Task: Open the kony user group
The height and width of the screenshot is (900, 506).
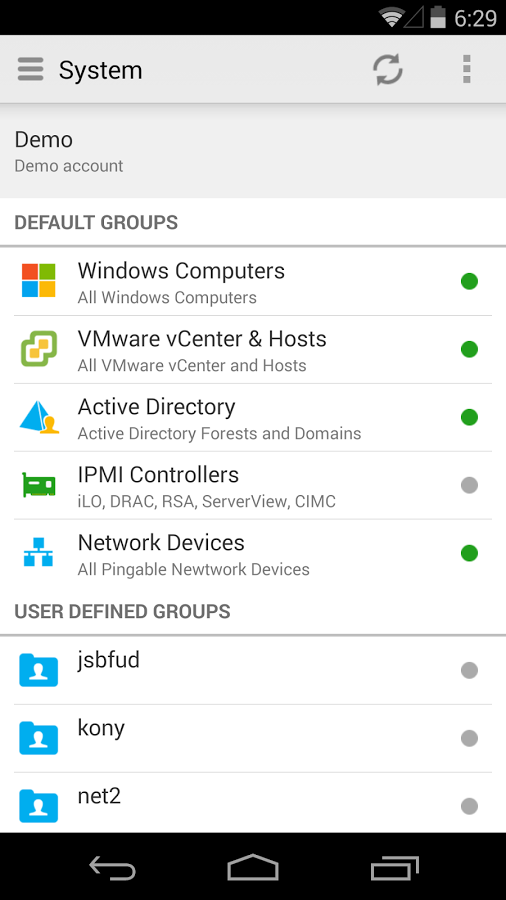Action: coord(253,738)
